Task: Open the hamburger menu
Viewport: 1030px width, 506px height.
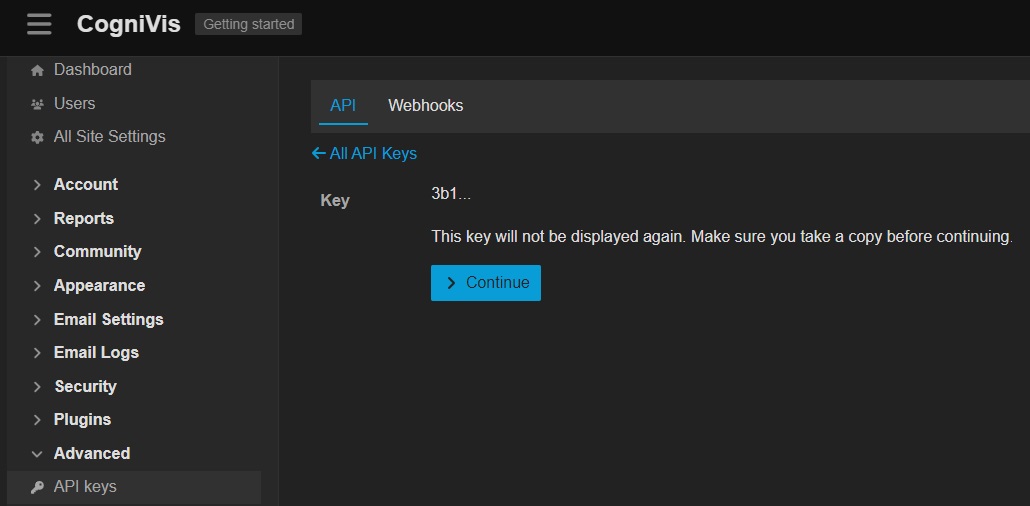Action: (39, 24)
